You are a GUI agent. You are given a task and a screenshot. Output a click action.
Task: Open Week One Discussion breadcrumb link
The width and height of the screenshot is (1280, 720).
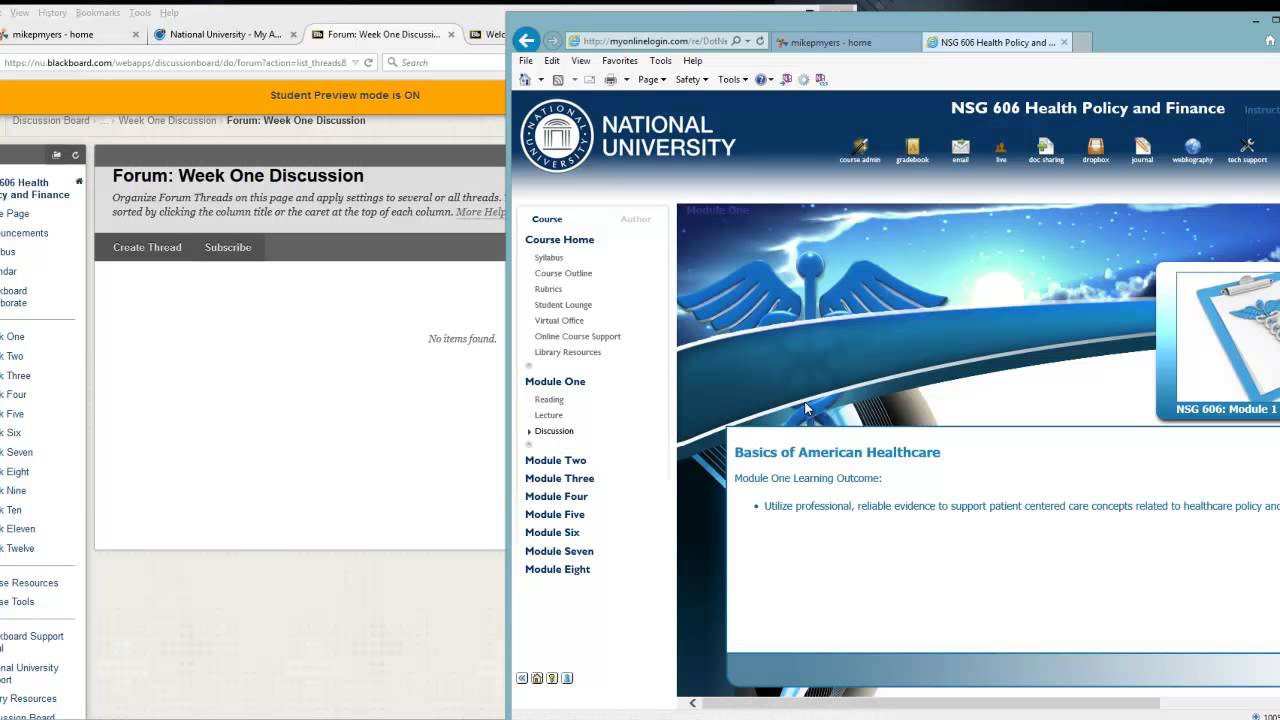click(x=167, y=120)
